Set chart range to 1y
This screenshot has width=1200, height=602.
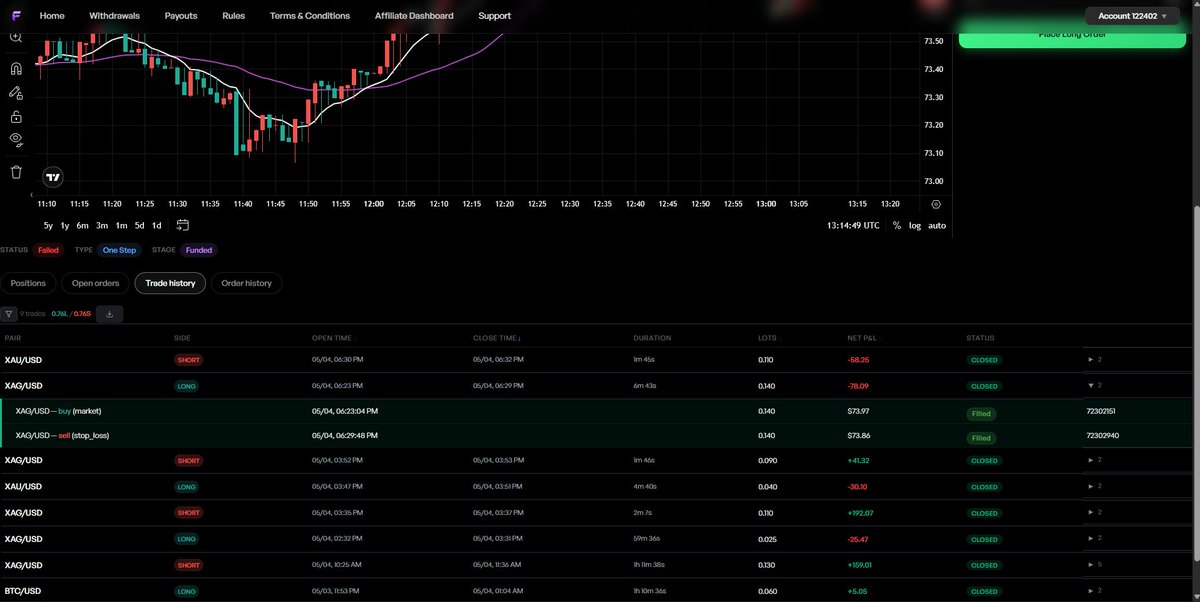[x=65, y=225]
